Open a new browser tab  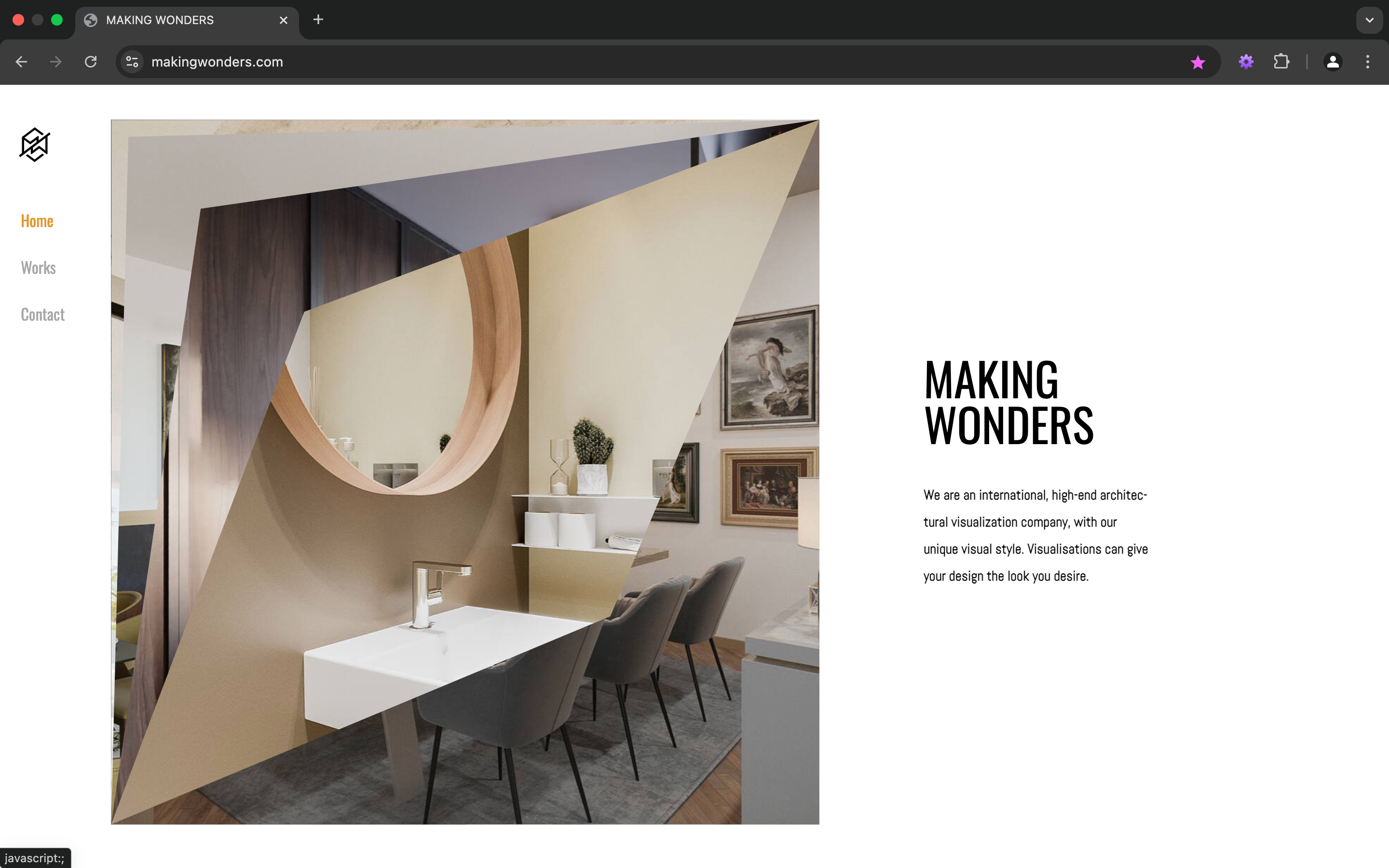pyautogui.click(x=318, y=20)
